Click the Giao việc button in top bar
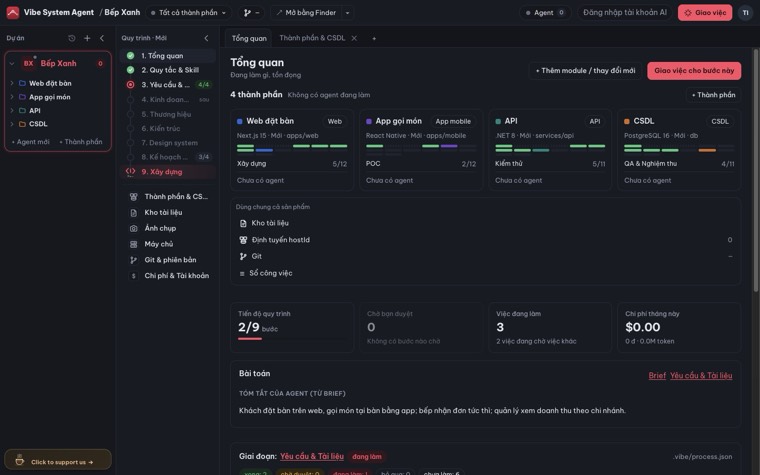Screen dimensions: 760x475 [705, 13]
